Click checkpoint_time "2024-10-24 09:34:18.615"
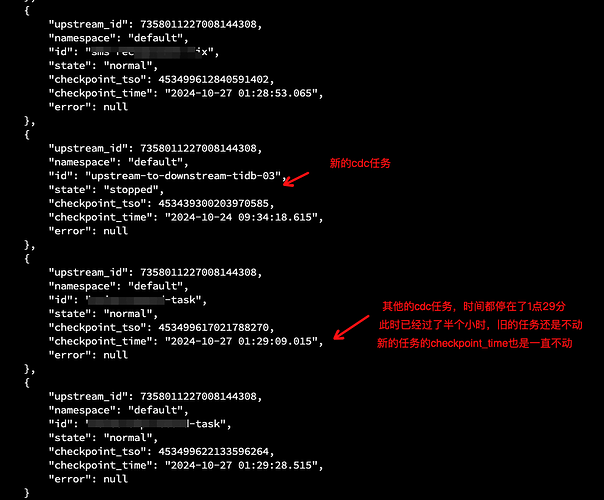604x500 pixels. point(241,218)
